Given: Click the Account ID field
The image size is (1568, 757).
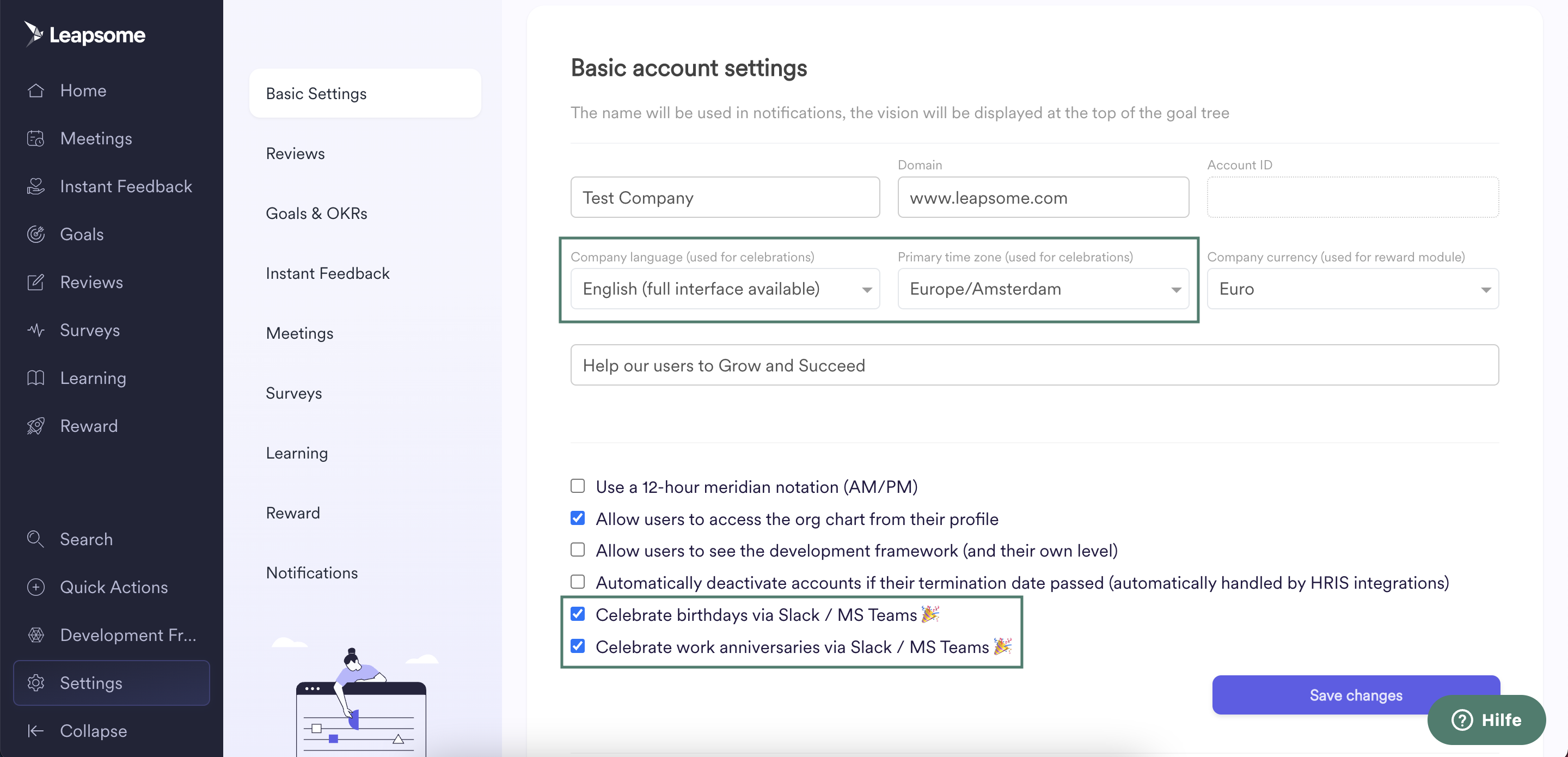Looking at the screenshot, I should click(x=1352, y=197).
